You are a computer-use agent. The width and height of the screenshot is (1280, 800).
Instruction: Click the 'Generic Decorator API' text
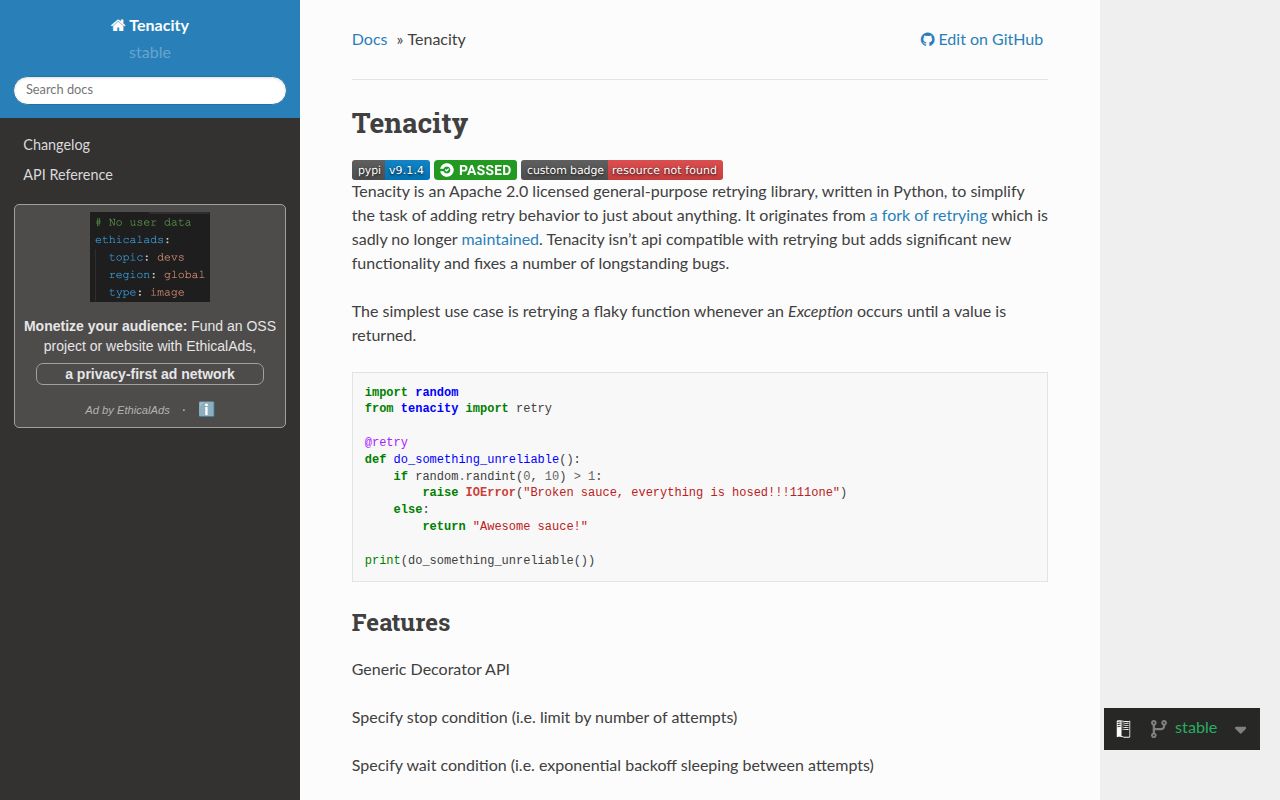click(x=431, y=670)
